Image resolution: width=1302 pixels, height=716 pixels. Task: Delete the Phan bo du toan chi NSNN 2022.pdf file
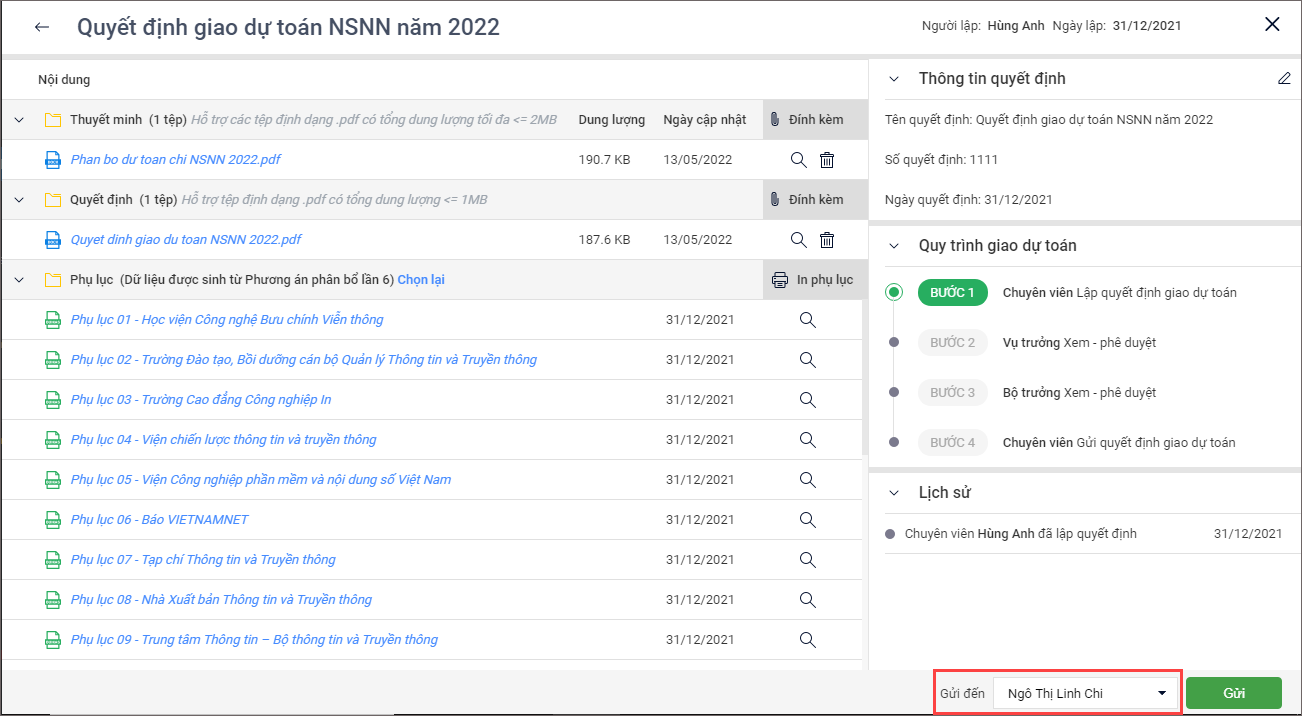click(827, 160)
